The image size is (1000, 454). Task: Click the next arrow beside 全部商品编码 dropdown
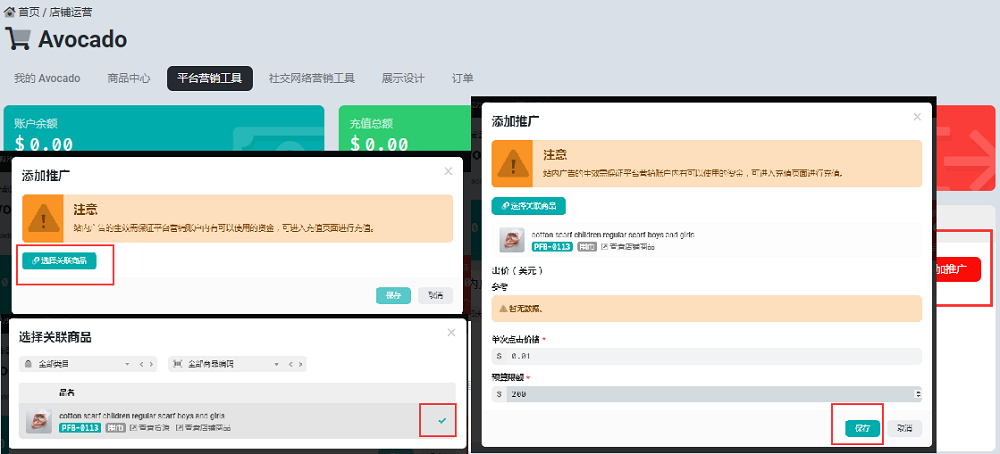click(x=300, y=364)
